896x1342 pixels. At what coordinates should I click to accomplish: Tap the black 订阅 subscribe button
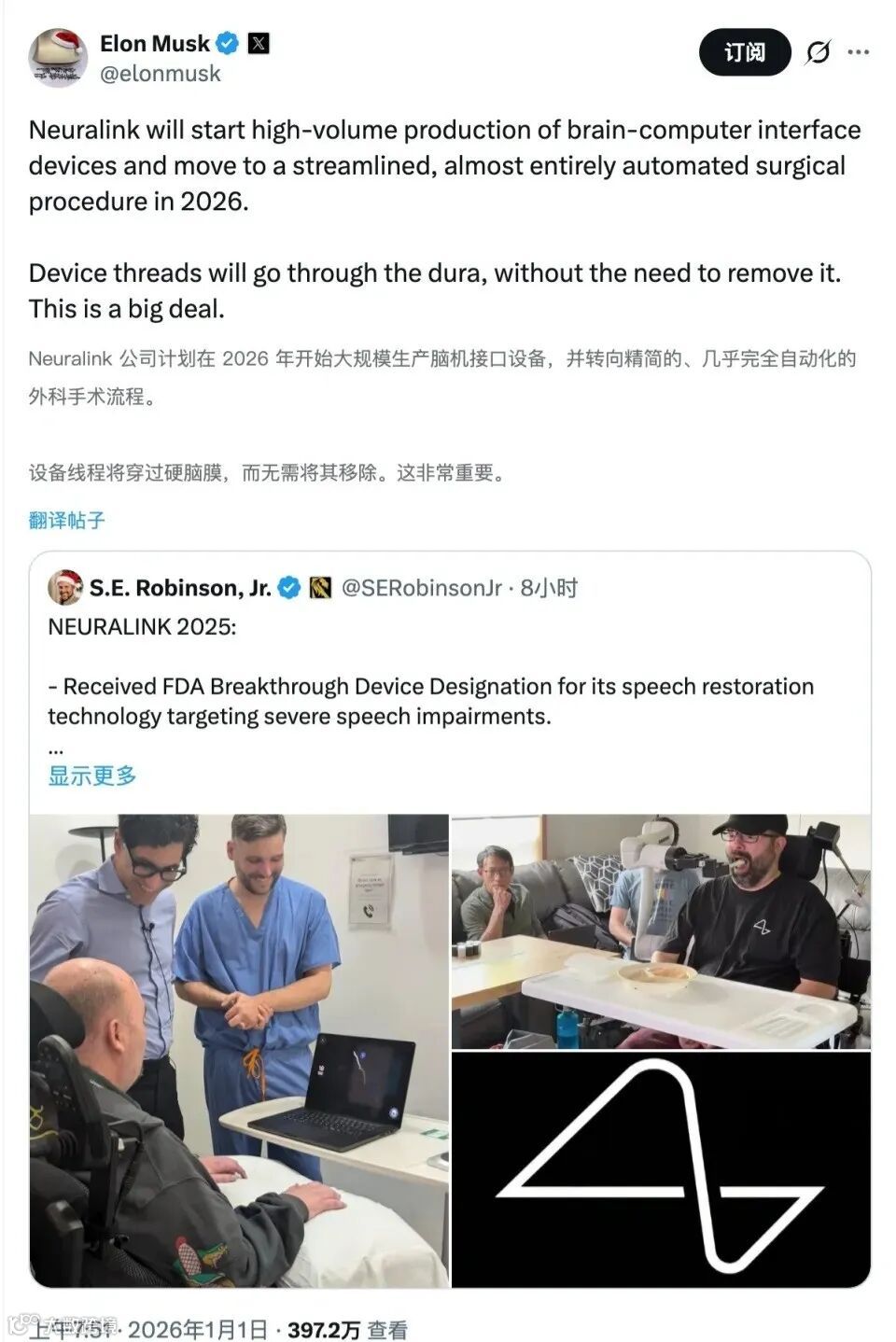(745, 52)
